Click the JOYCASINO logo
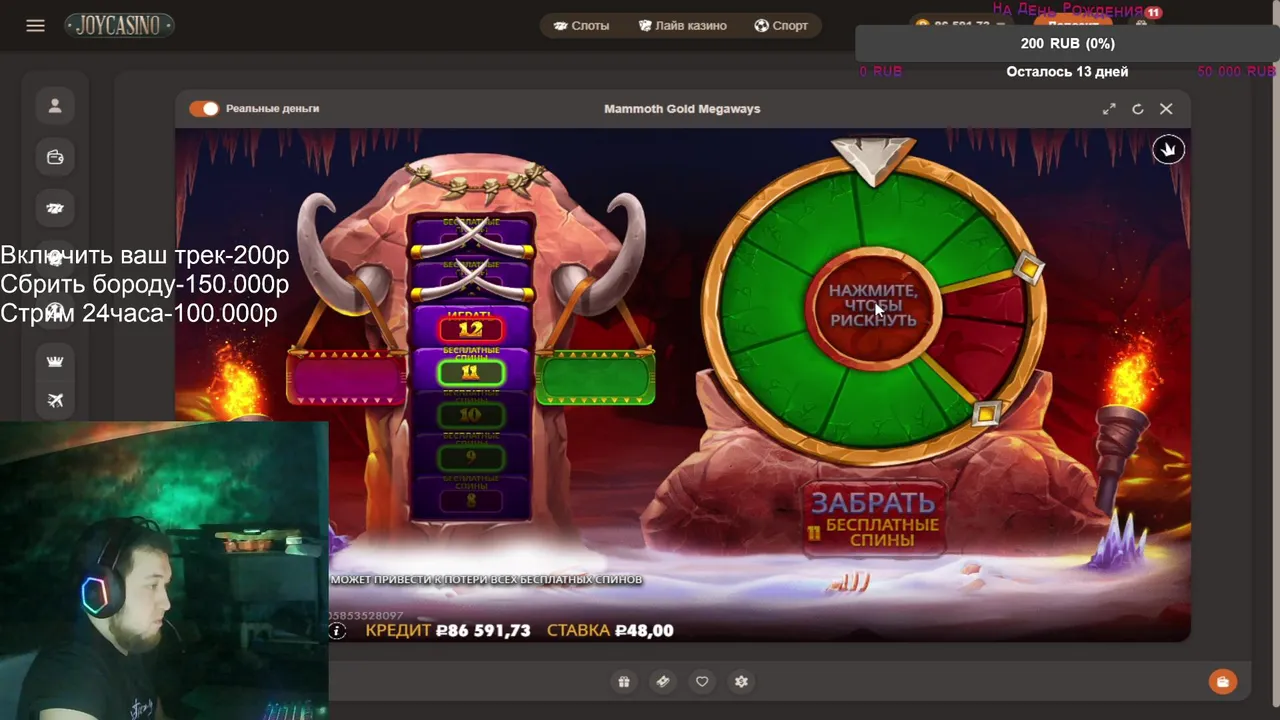The width and height of the screenshot is (1280, 720). (x=120, y=26)
